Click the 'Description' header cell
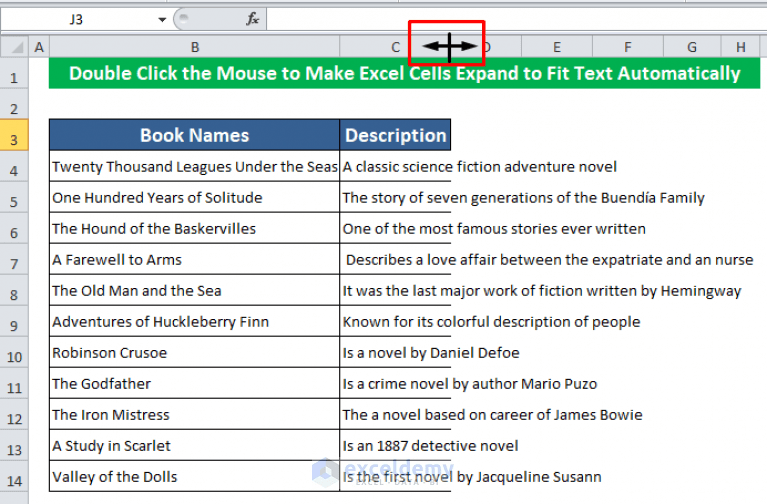Viewport: 767px width, 504px height. pyautogui.click(x=395, y=135)
